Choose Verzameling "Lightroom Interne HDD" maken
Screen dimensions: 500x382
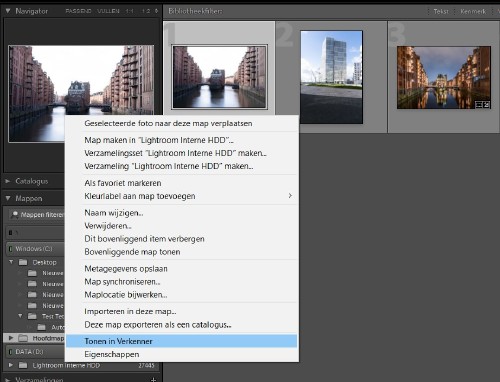pyautogui.click(x=182, y=166)
